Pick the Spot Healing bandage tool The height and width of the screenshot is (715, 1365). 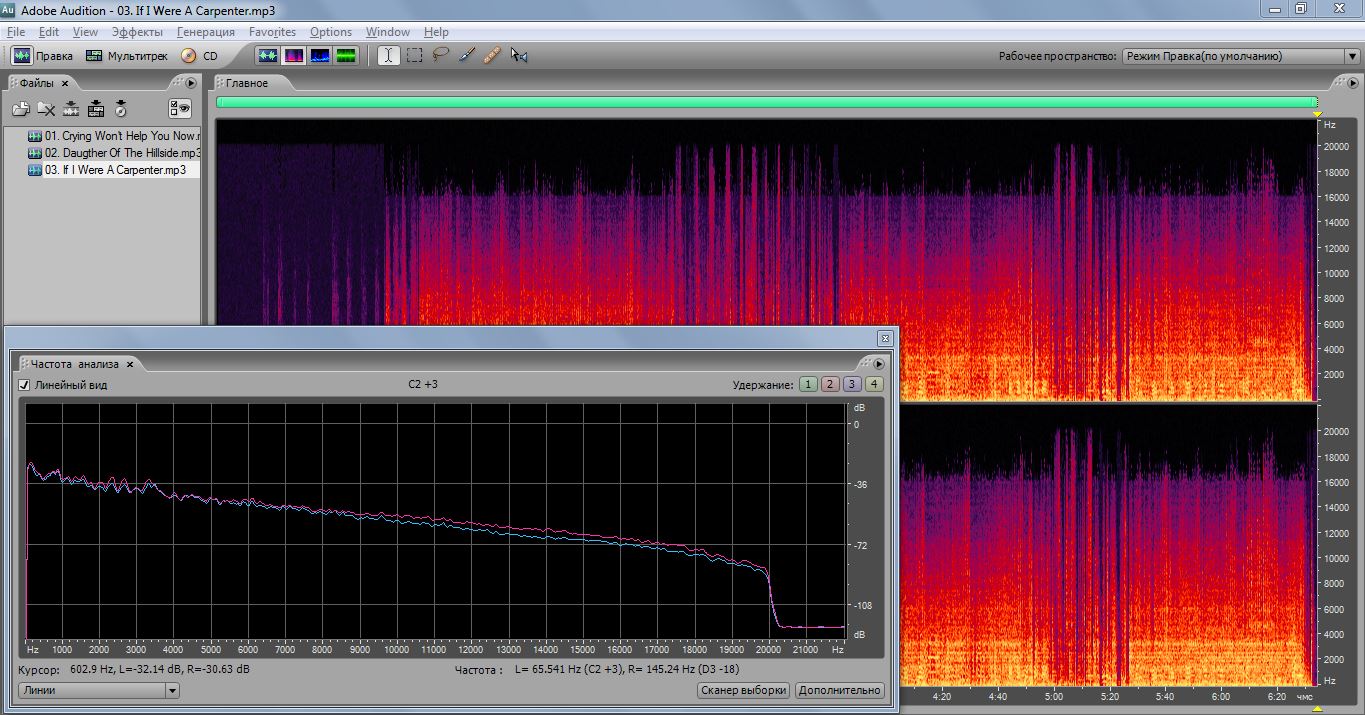click(x=491, y=56)
